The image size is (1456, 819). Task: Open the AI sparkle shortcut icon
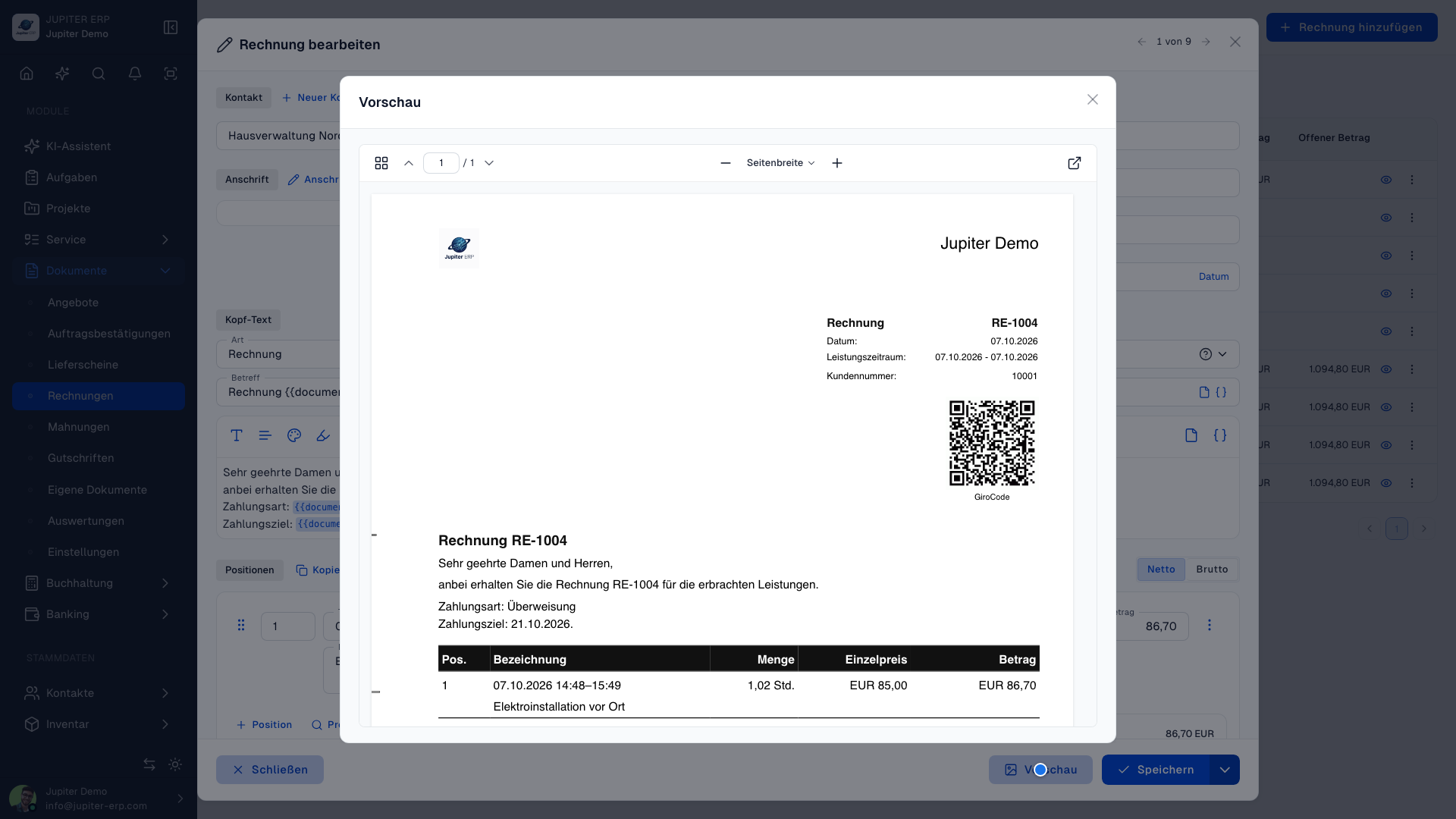(x=62, y=74)
